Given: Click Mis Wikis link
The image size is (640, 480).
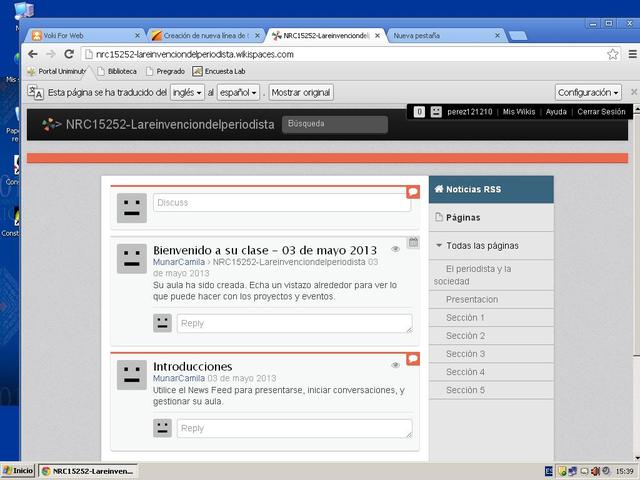Looking at the screenshot, I should click(518, 112).
